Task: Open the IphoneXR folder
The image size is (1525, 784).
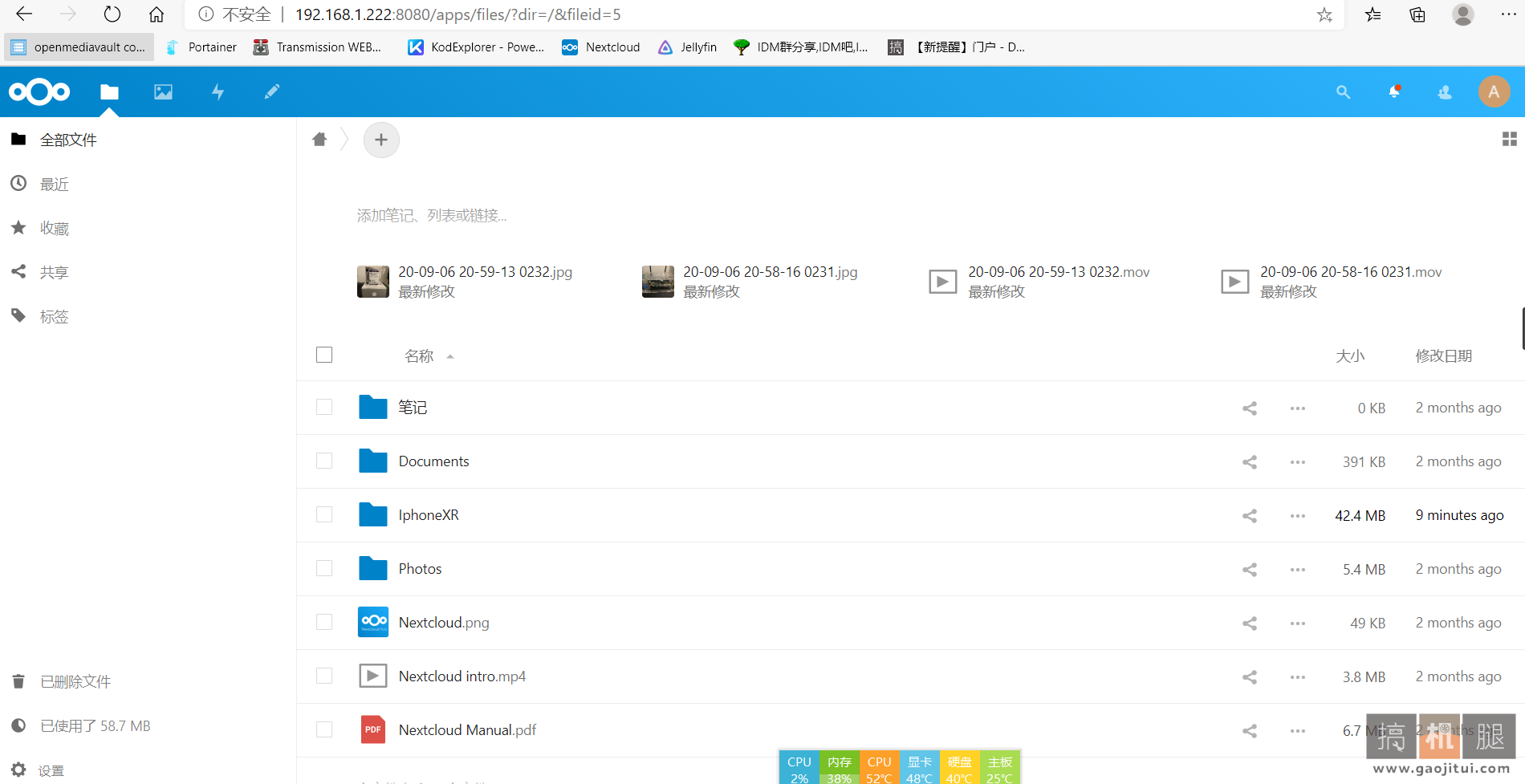Action: (429, 515)
